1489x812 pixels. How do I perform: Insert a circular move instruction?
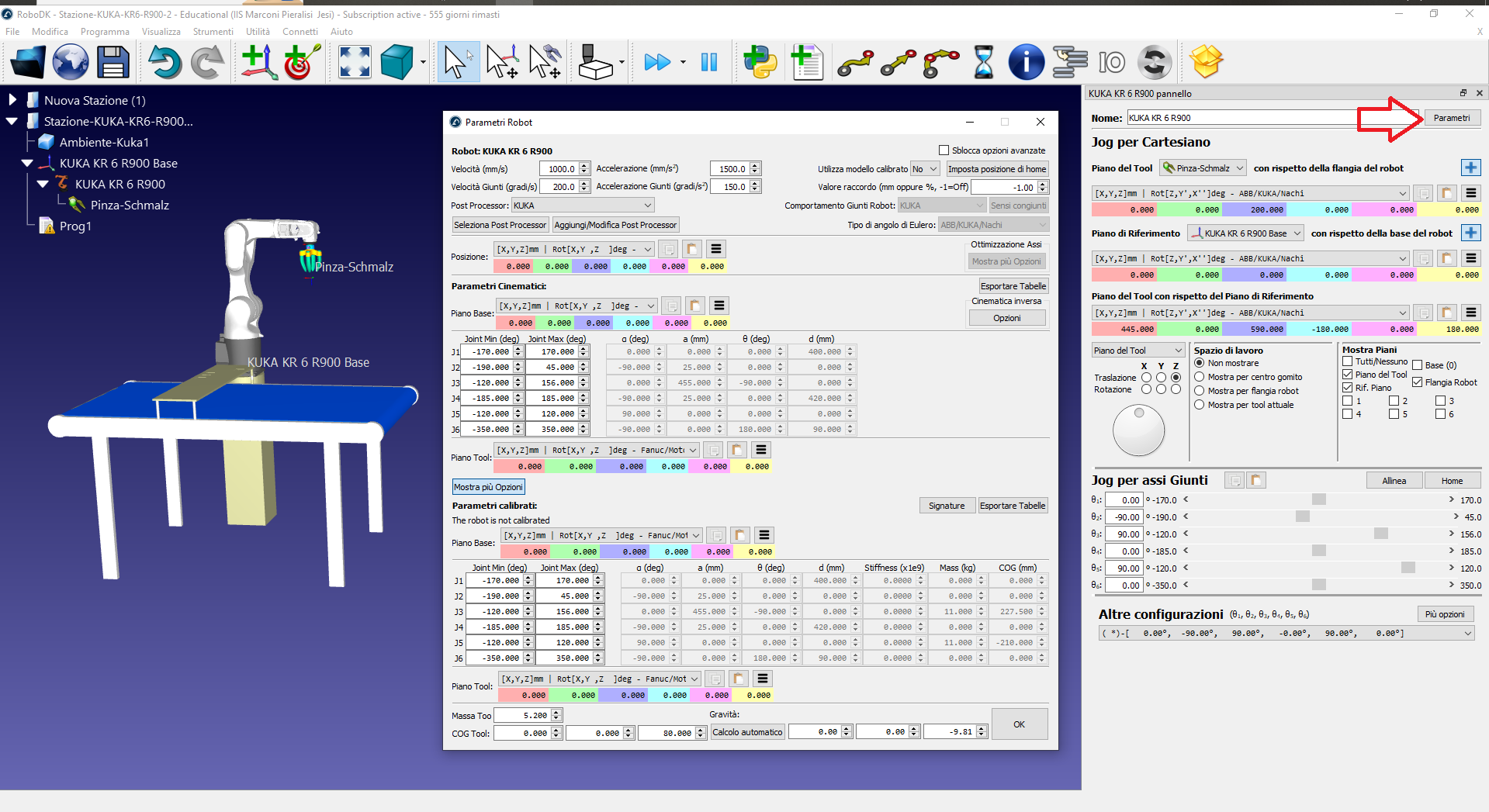[x=941, y=62]
